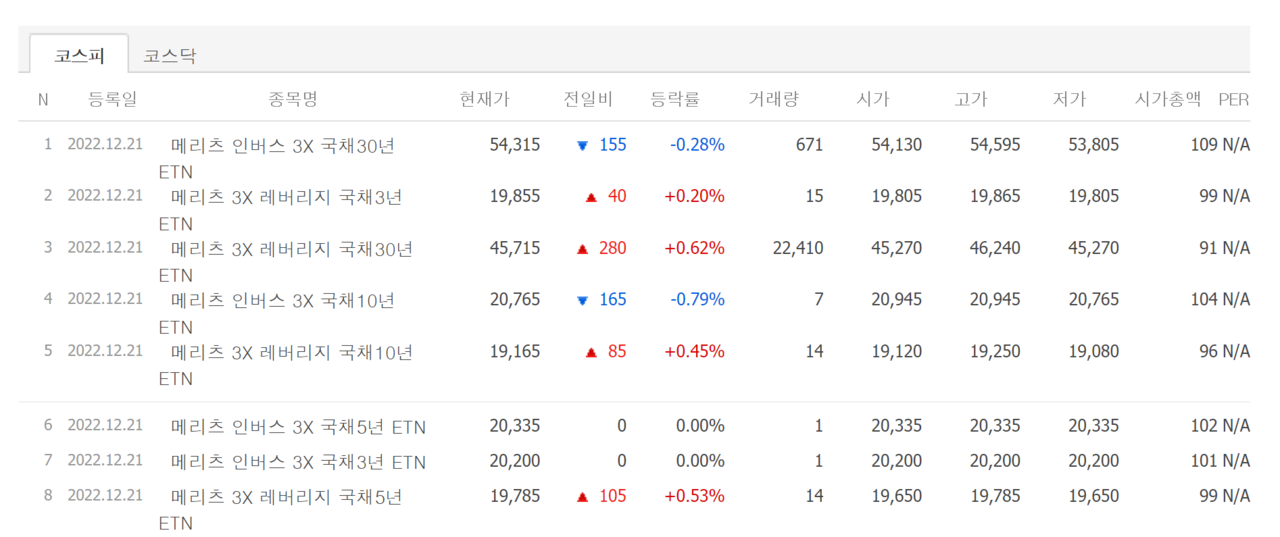
Task: Click the 저가 column header
Action: tap(1069, 100)
